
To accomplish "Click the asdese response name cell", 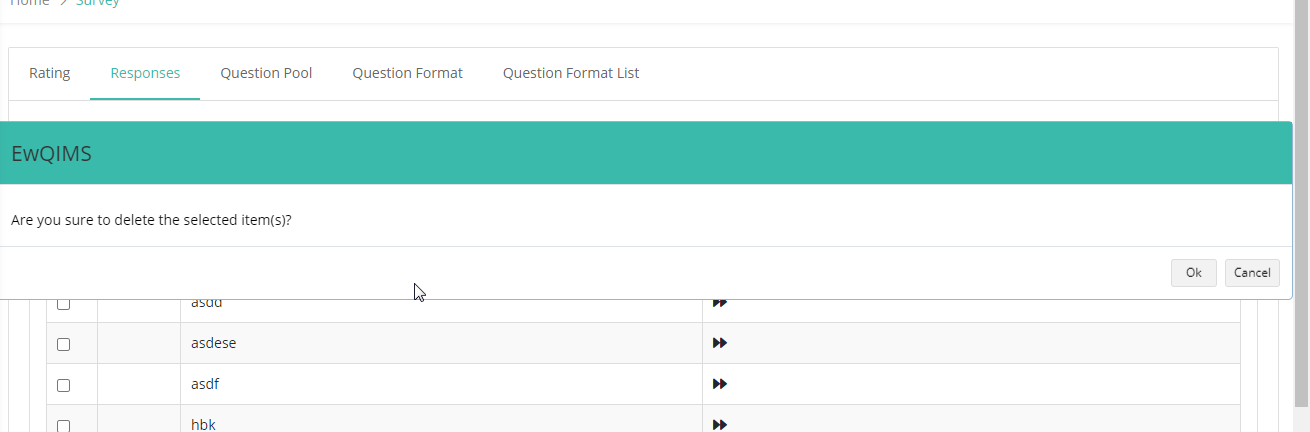I will coord(441,343).
